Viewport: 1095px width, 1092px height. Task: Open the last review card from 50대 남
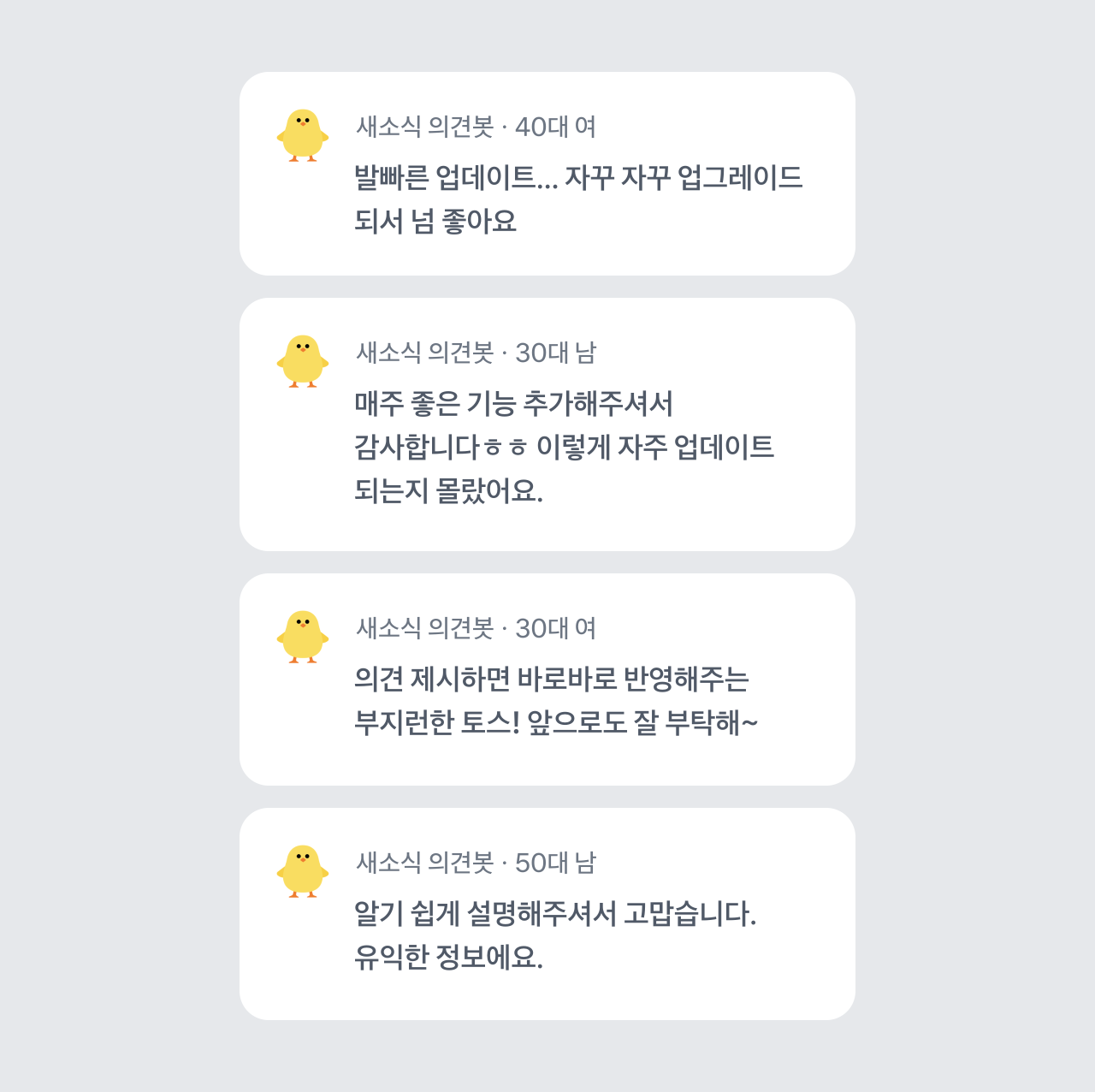[547, 914]
